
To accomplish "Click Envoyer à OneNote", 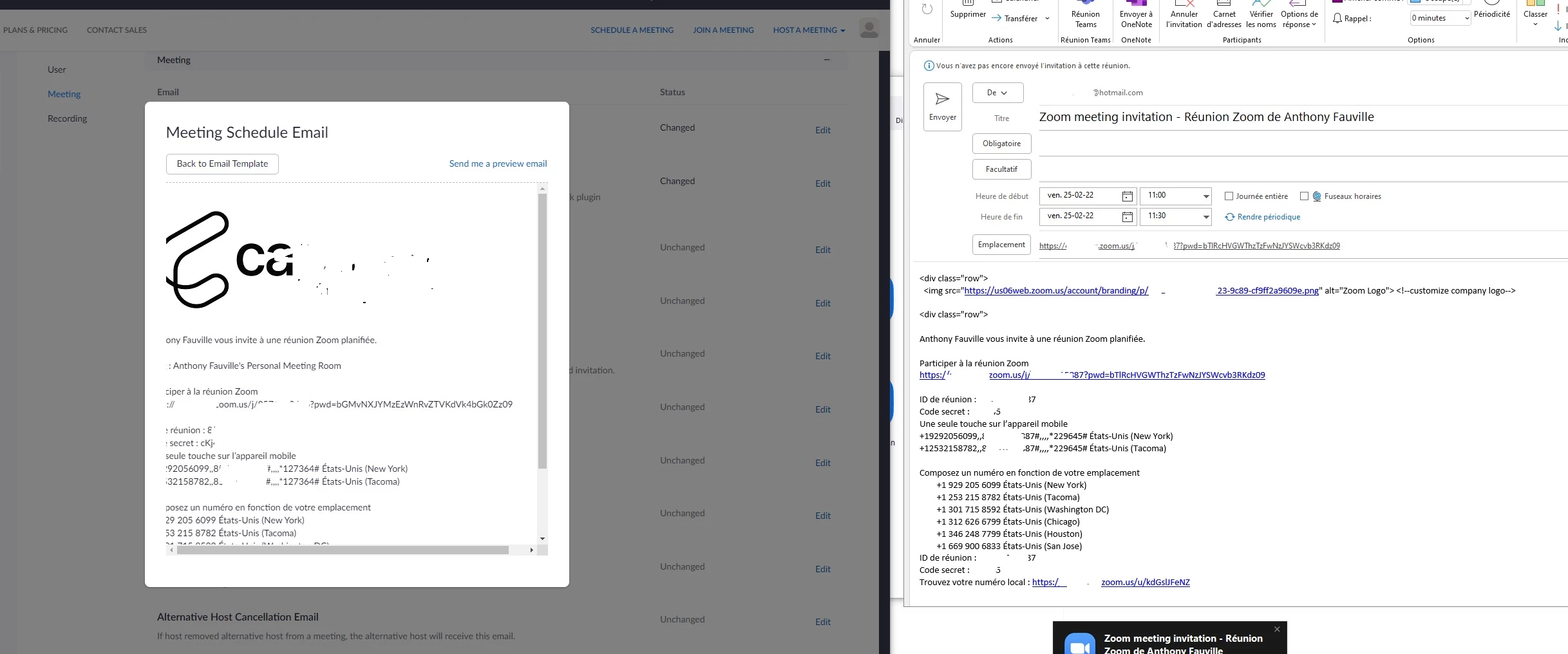I will pyautogui.click(x=1136, y=15).
